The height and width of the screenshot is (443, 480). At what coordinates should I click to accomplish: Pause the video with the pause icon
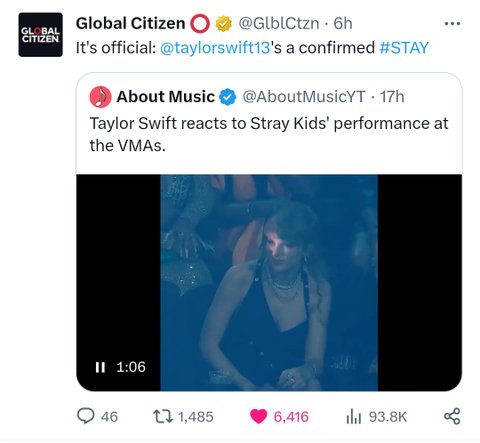(100, 367)
